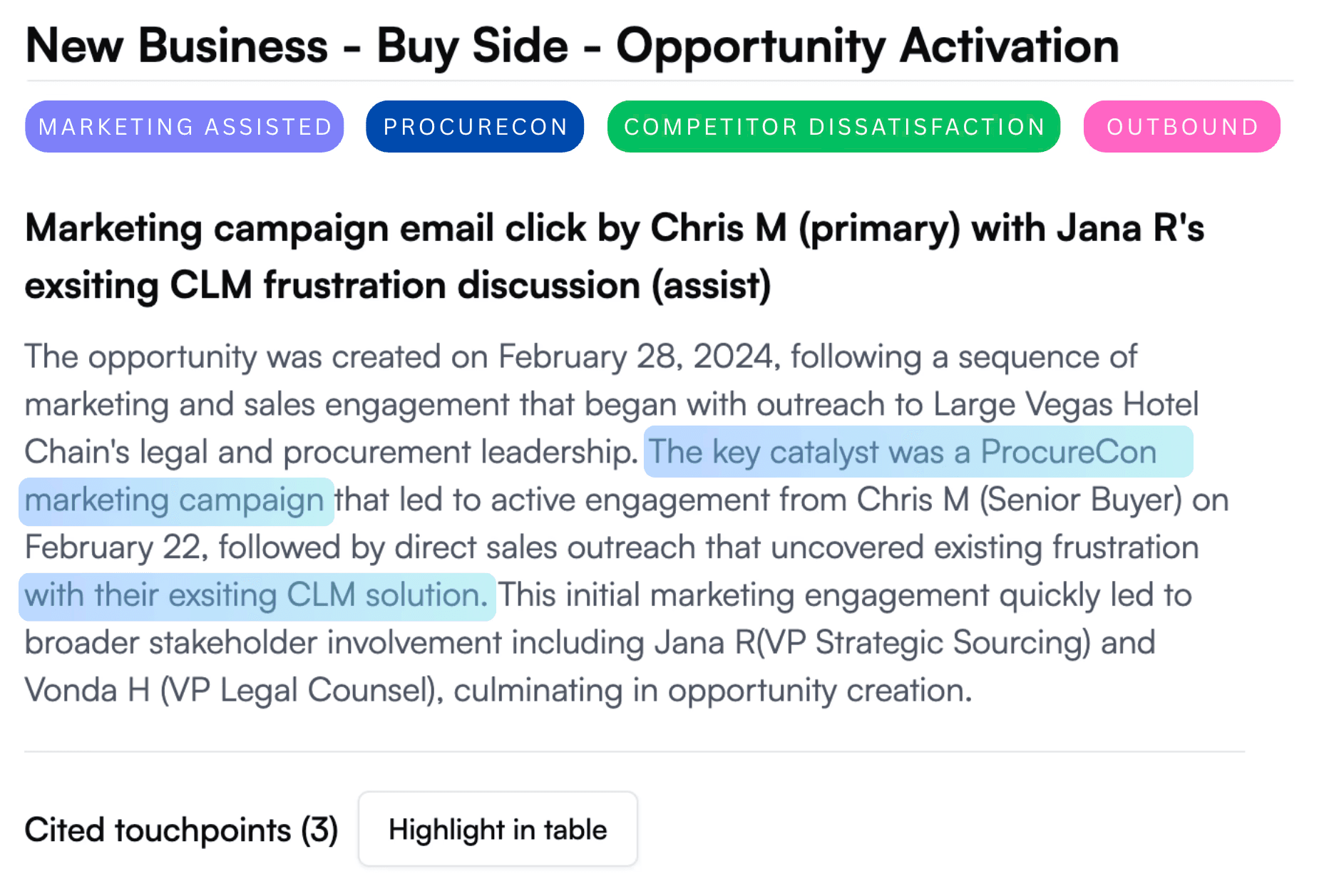
Task: Click 'Large Vegas Hotel' in the paragraph
Action: click(1066, 405)
